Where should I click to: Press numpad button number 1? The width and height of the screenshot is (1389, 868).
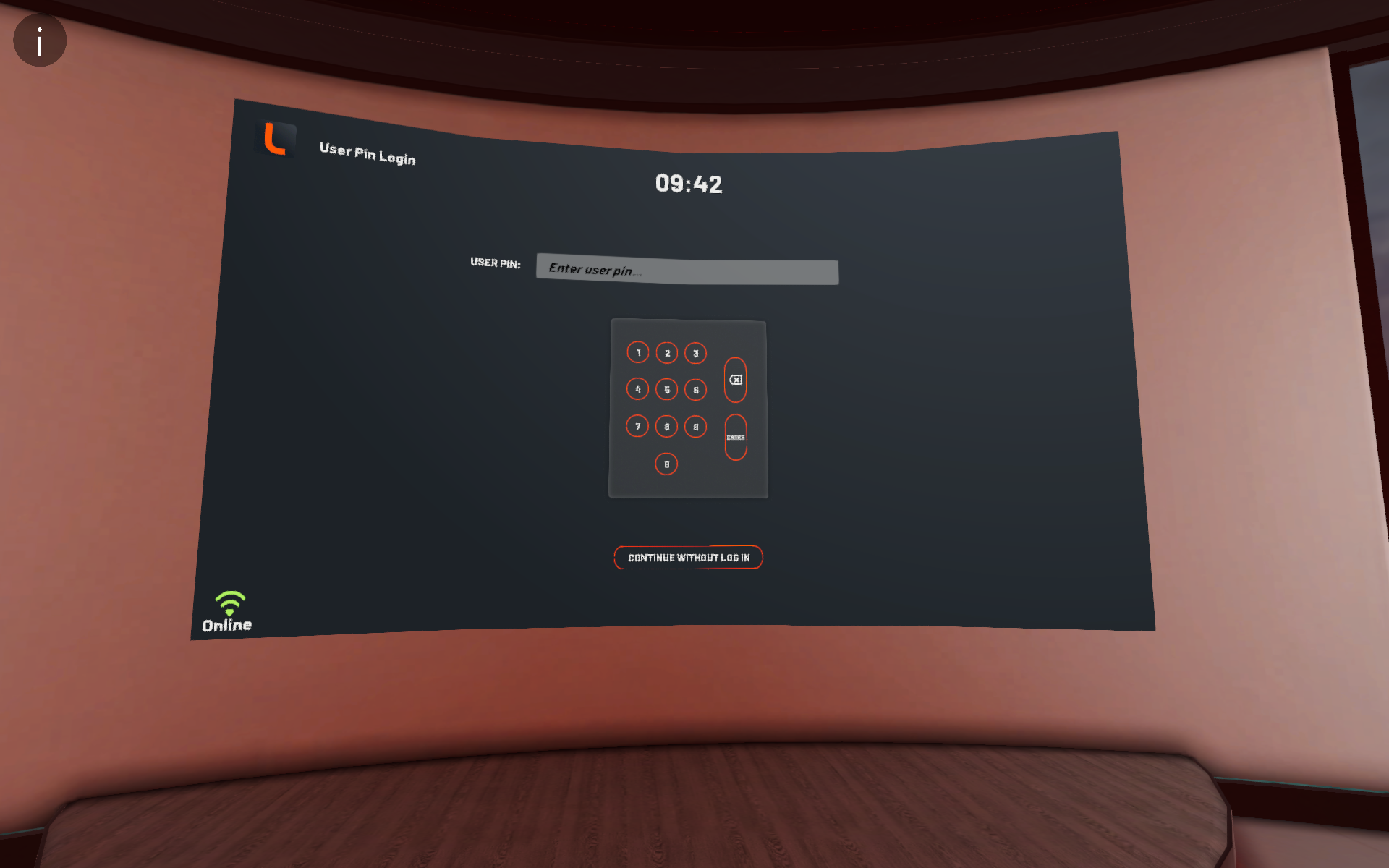[x=637, y=352]
